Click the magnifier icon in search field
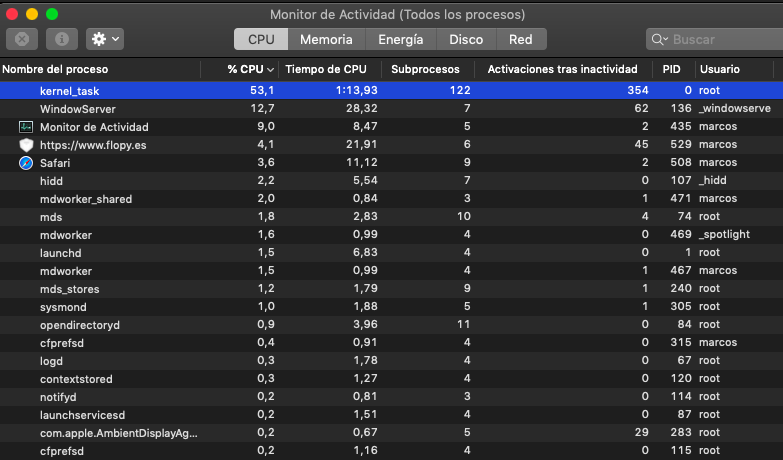Screen dimensions: 783x460 [659, 39]
